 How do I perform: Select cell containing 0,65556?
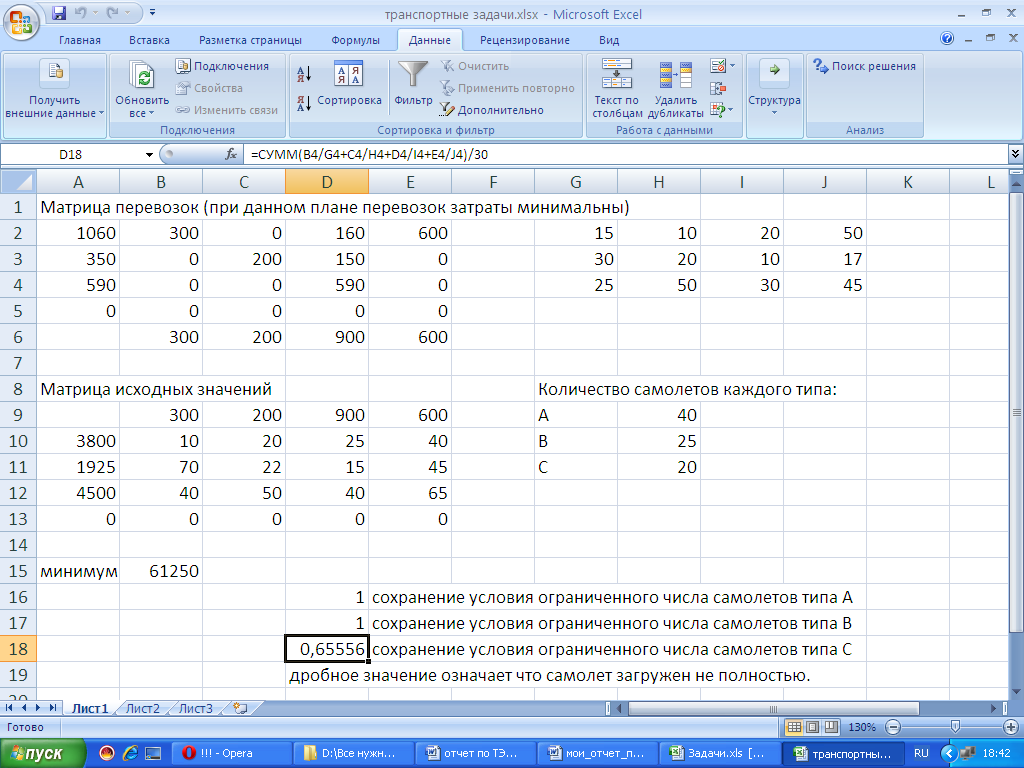point(327,649)
